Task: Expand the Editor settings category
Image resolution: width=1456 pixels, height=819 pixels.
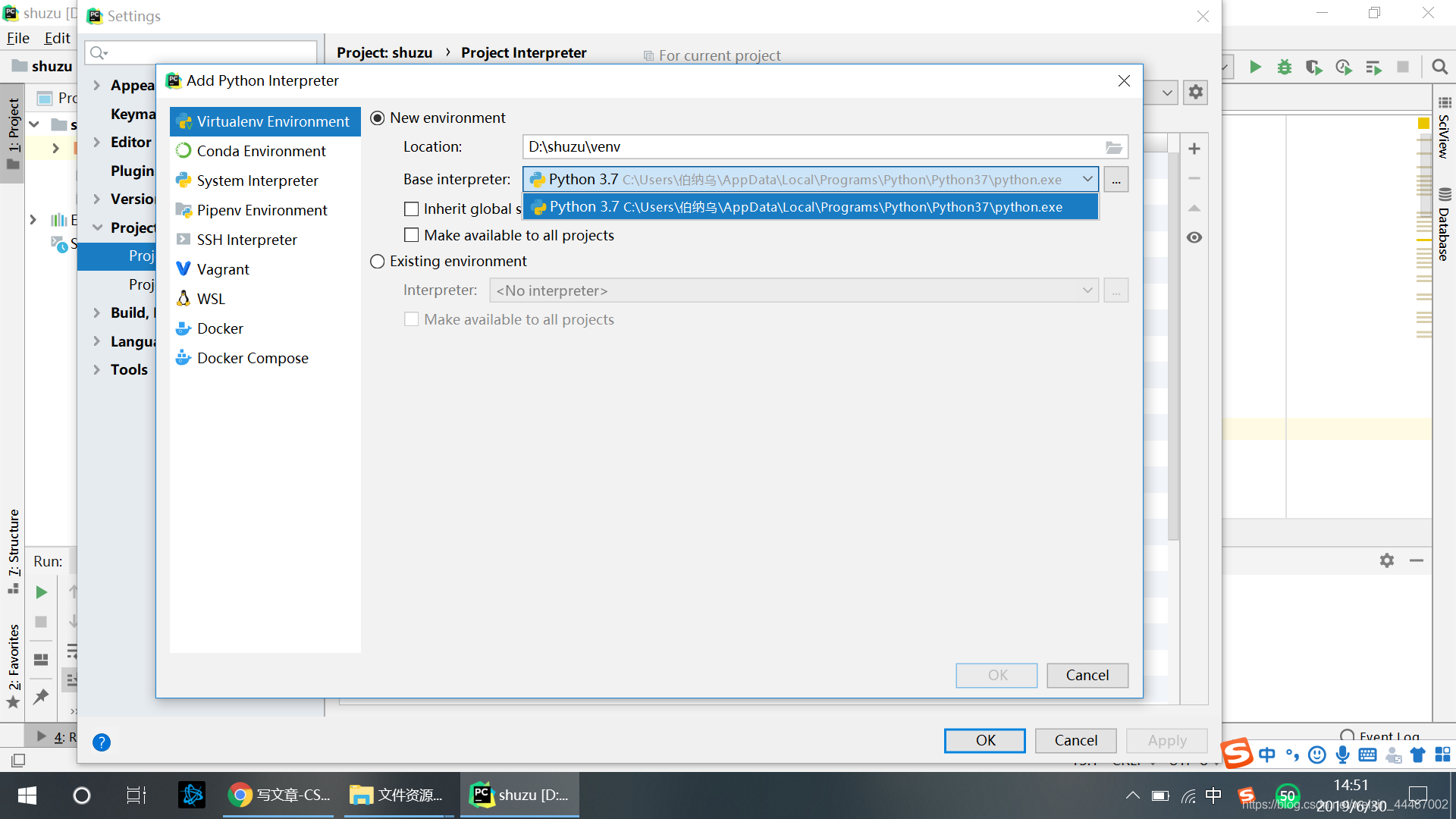Action: [96, 143]
